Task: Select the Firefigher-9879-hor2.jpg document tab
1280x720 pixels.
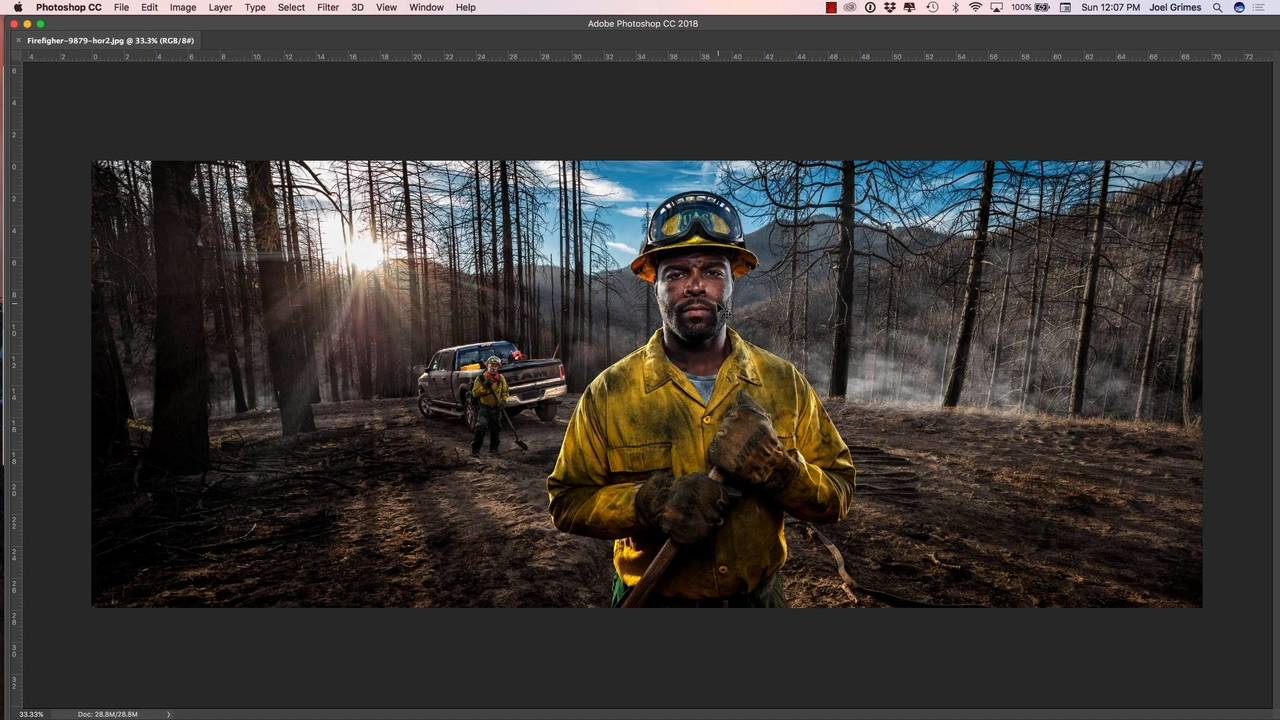Action: click(111, 40)
